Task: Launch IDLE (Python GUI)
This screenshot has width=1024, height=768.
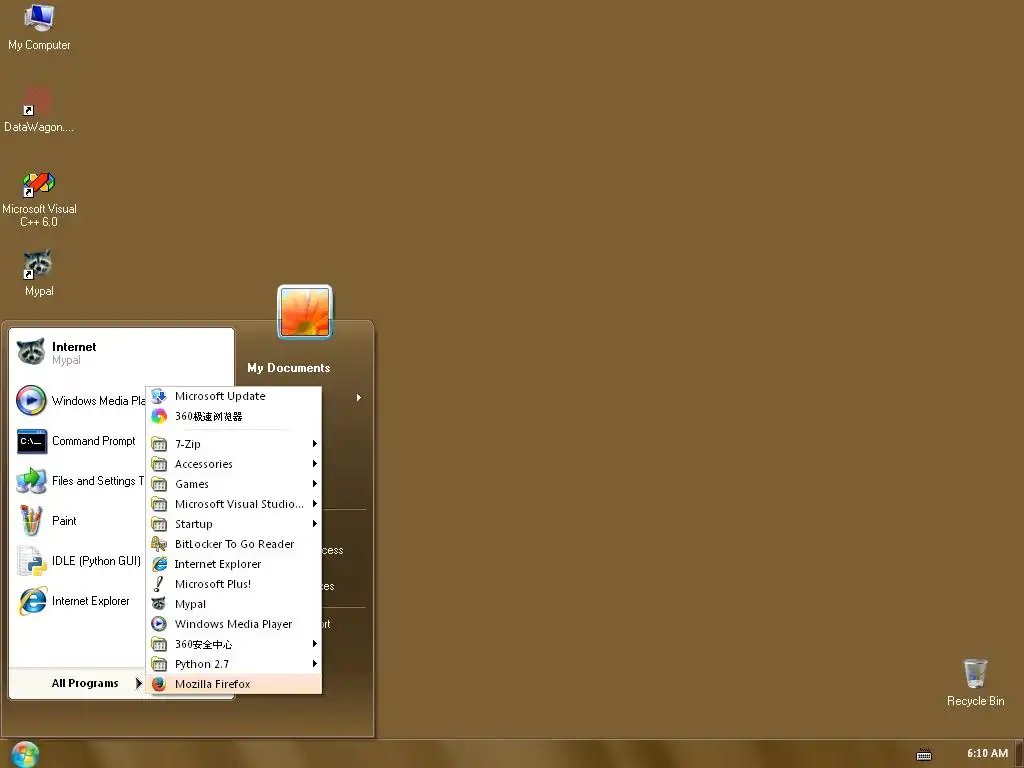Action: pyautogui.click(x=79, y=561)
